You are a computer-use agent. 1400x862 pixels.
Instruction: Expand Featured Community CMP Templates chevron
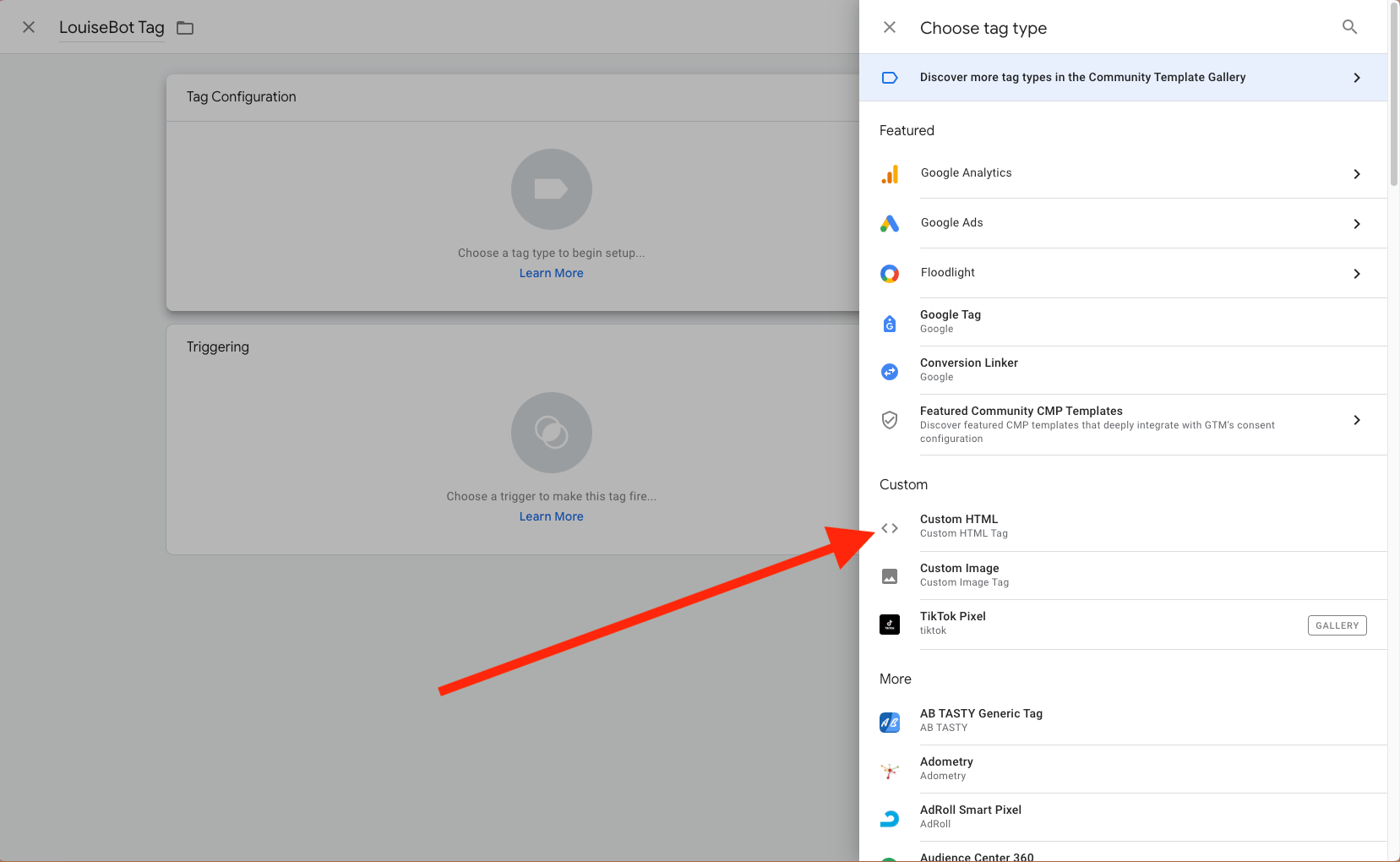(1357, 420)
